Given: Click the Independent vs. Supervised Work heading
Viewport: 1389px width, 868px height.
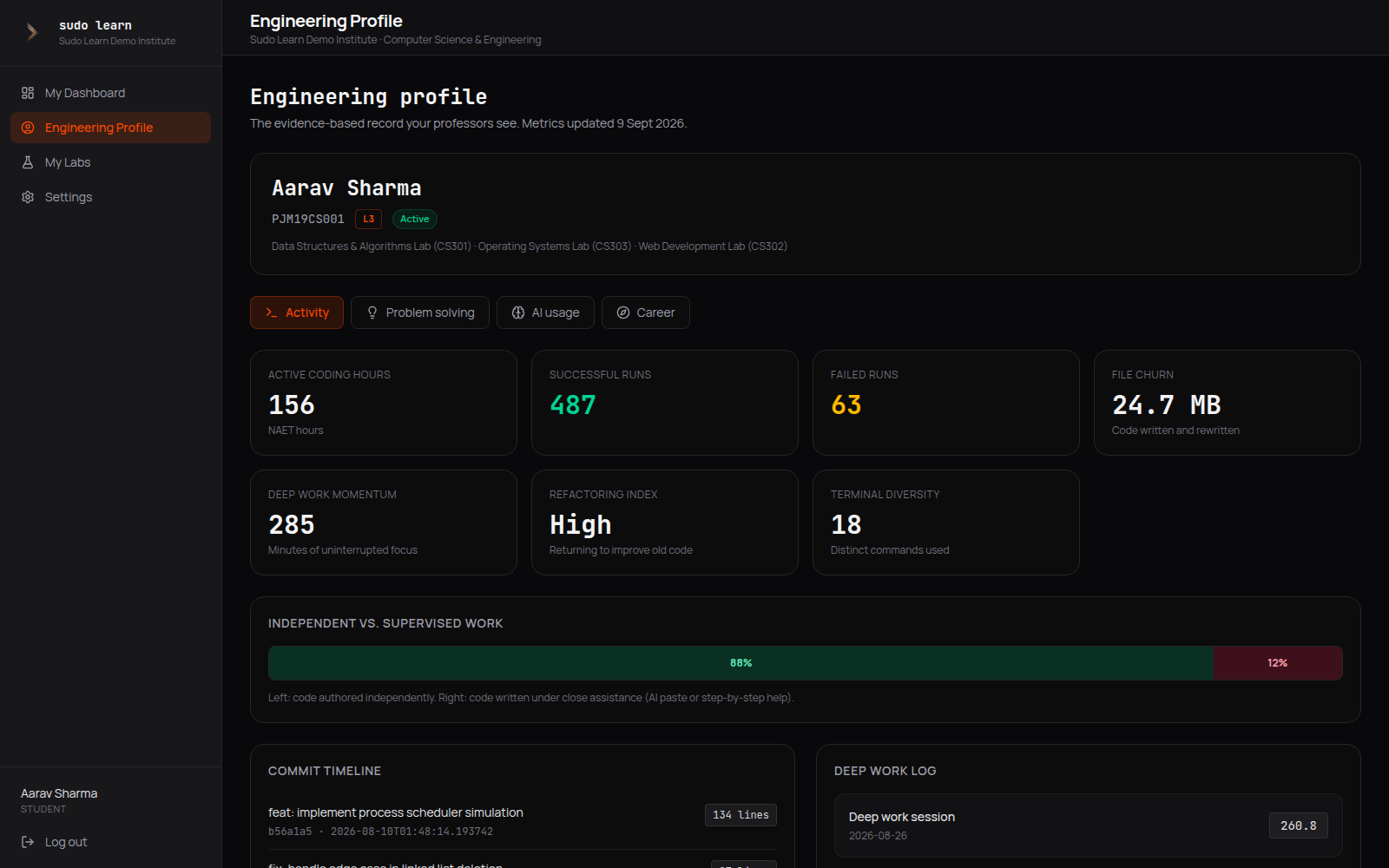Looking at the screenshot, I should coord(385,623).
